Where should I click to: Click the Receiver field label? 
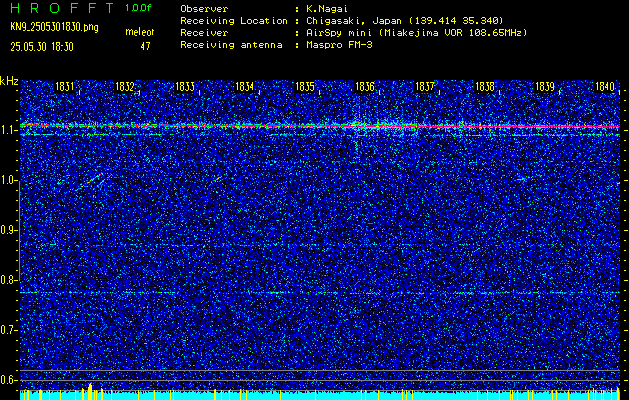pos(204,33)
